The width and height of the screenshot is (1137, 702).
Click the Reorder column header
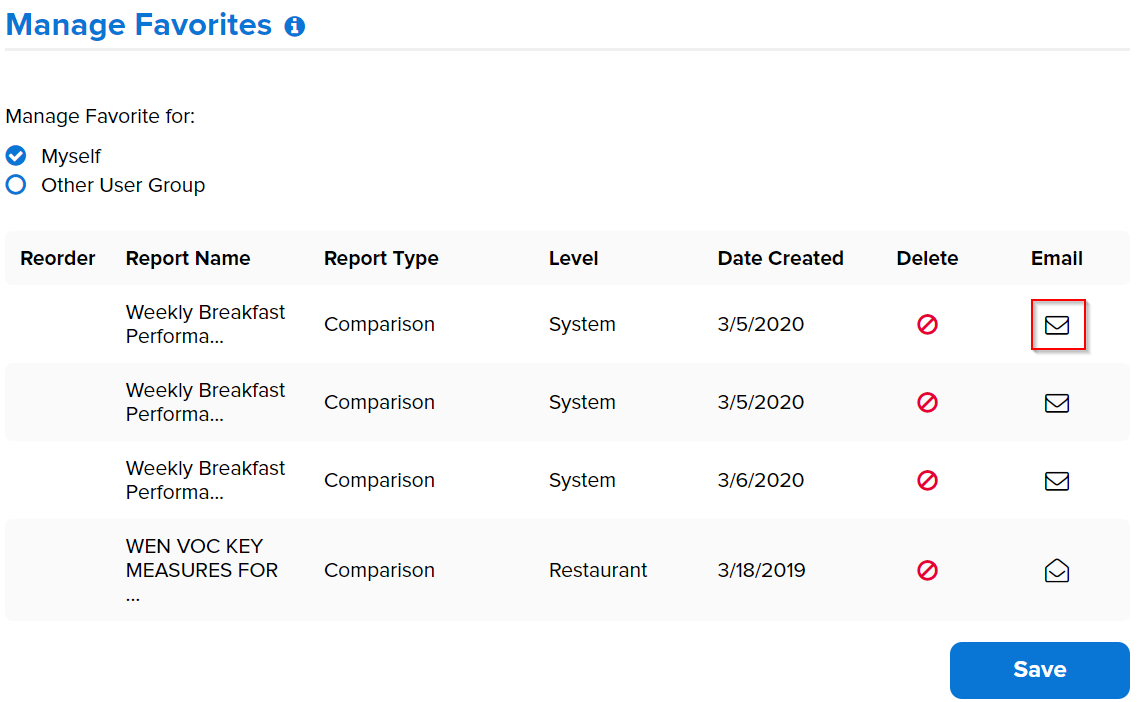point(58,258)
